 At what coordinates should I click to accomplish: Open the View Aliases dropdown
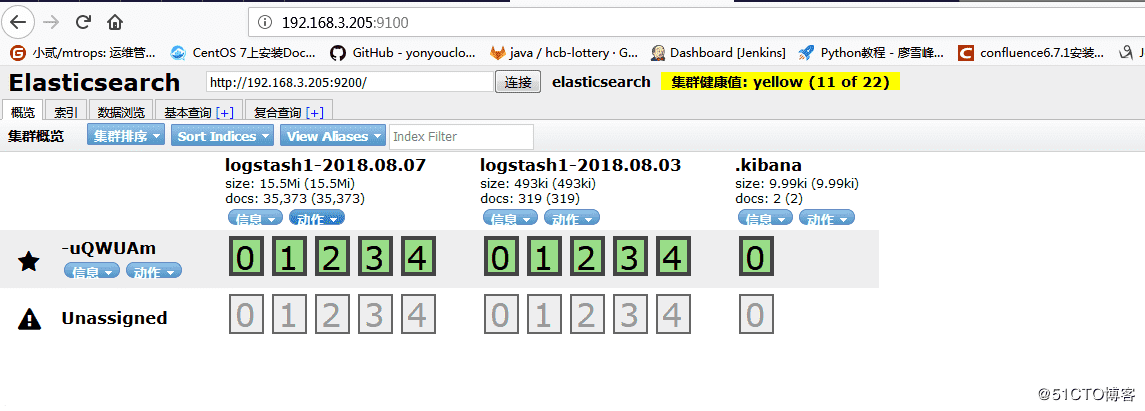332,136
